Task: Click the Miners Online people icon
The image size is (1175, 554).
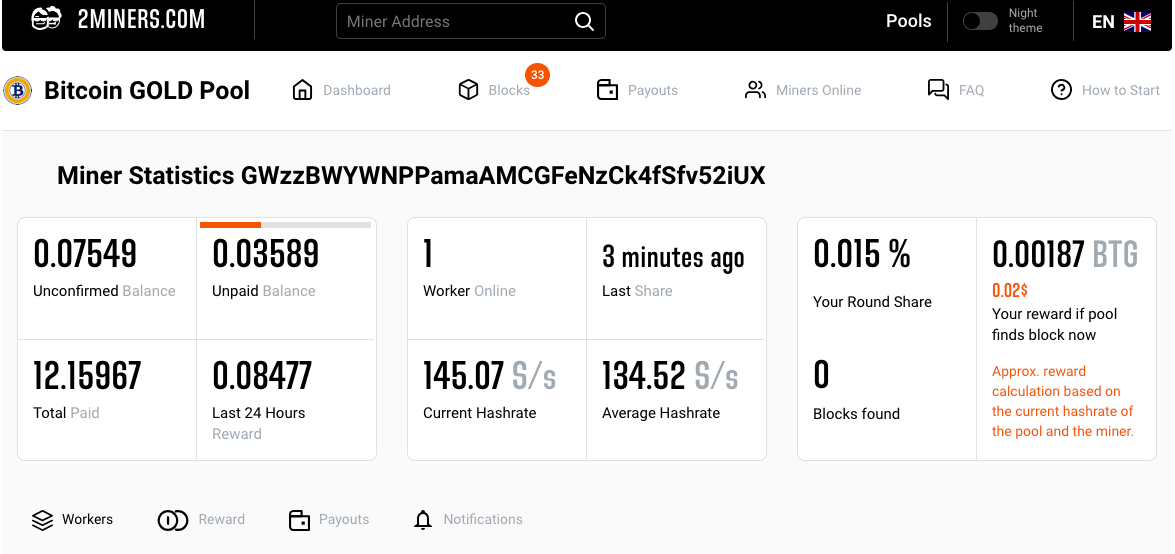Action: click(x=755, y=90)
